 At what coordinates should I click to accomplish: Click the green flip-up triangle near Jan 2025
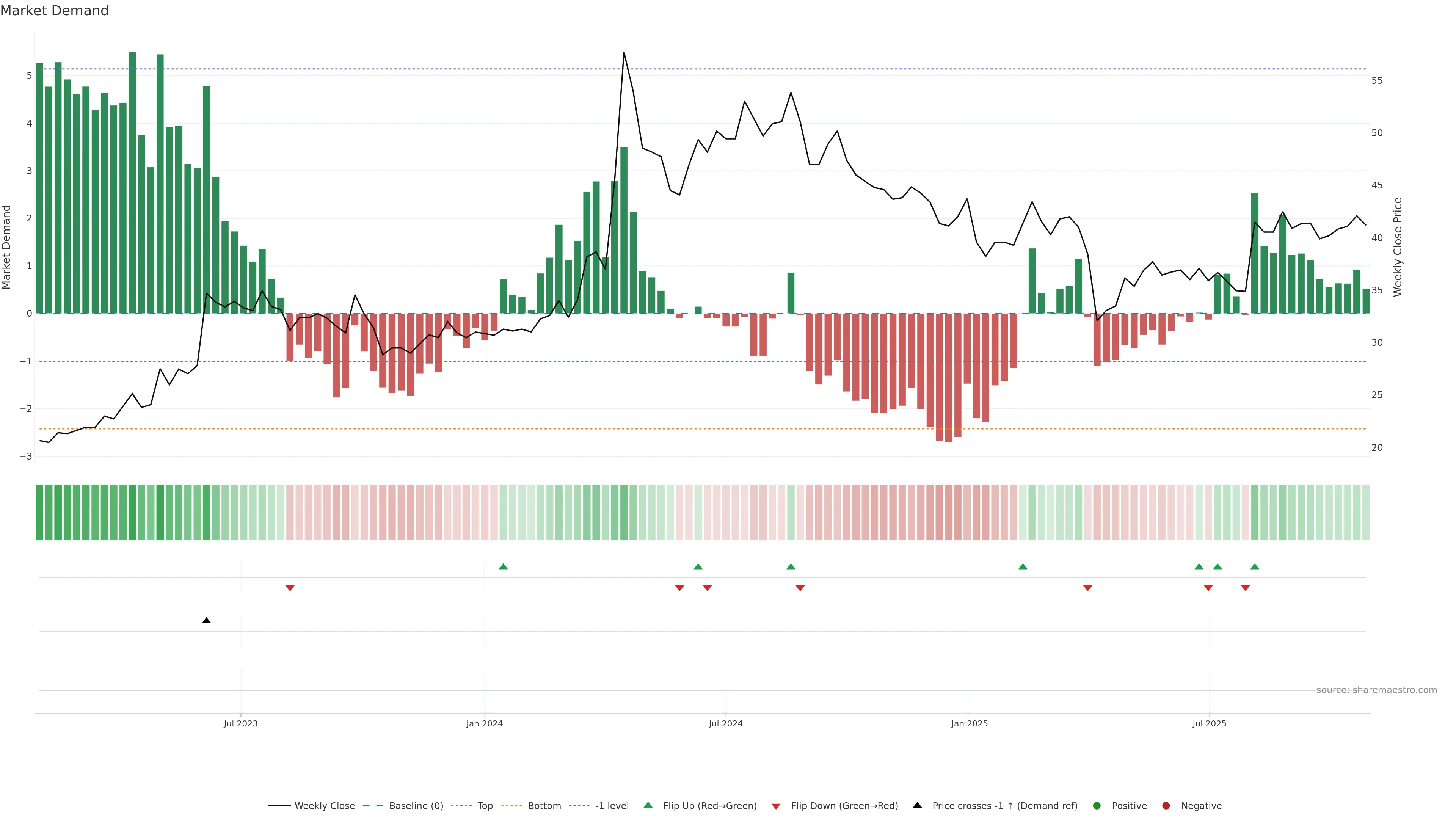(x=1023, y=566)
